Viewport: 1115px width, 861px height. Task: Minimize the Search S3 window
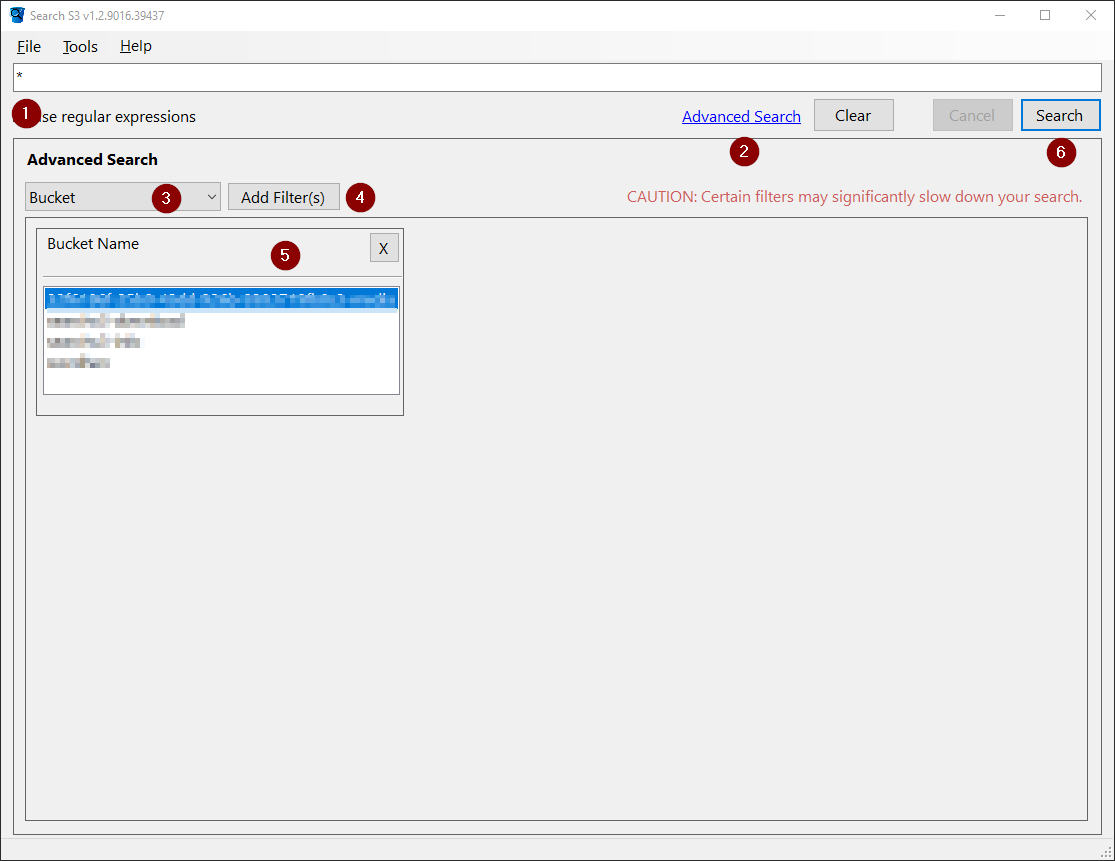pos(1000,15)
